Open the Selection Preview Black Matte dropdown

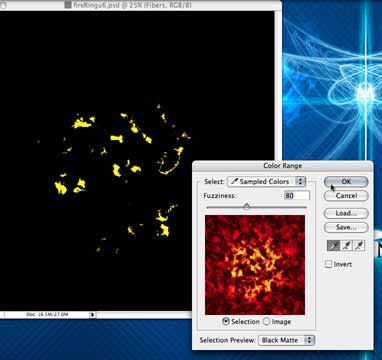[x=287, y=340]
